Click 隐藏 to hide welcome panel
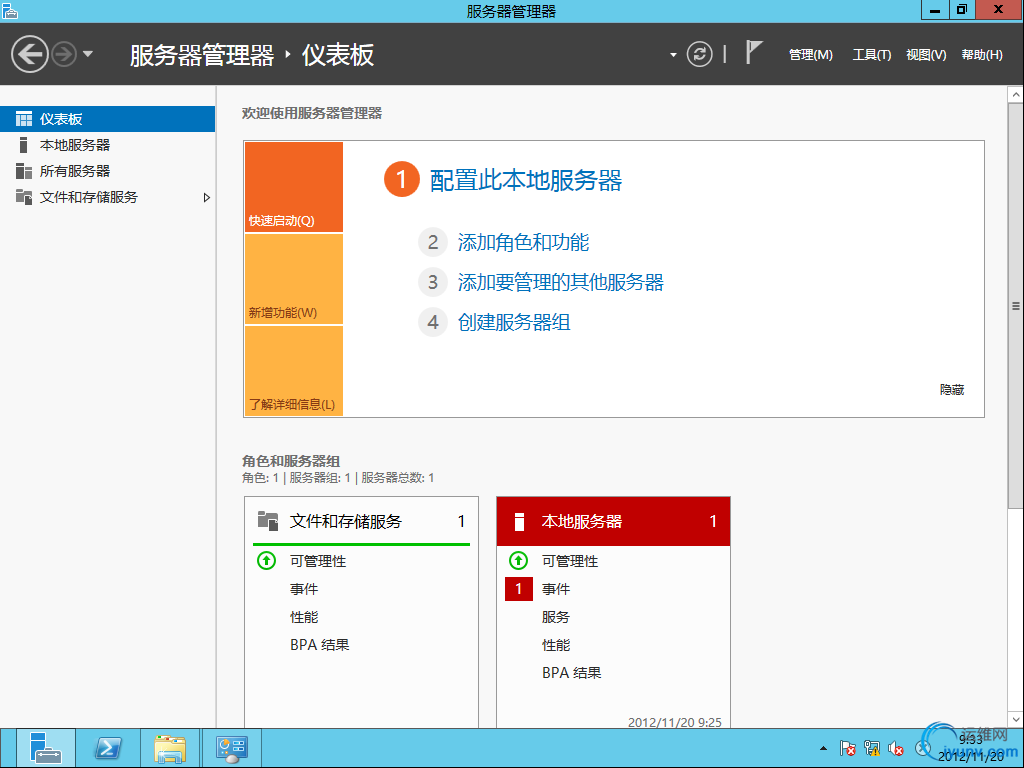The height and width of the screenshot is (768, 1024). pos(952,390)
